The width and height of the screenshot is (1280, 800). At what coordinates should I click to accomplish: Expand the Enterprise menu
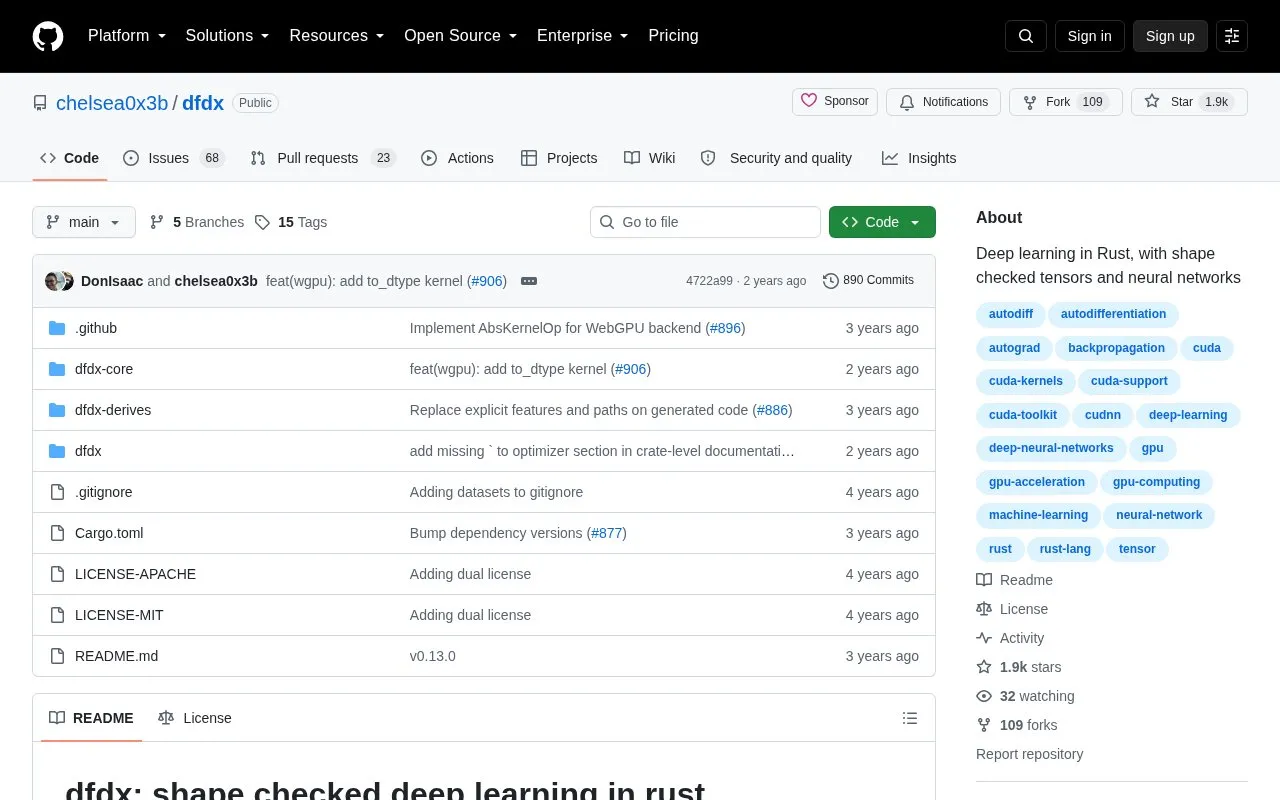point(582,36)
